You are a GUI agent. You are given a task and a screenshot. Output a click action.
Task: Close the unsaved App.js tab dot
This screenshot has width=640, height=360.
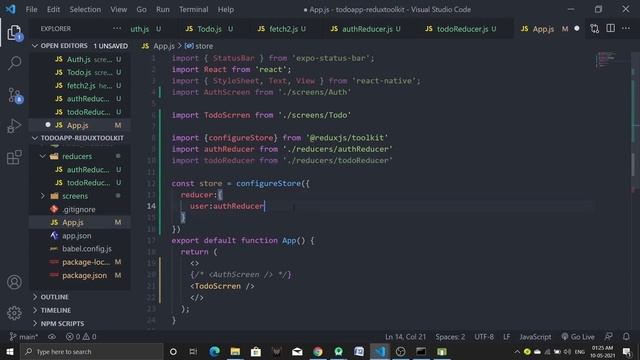(577, 29)
